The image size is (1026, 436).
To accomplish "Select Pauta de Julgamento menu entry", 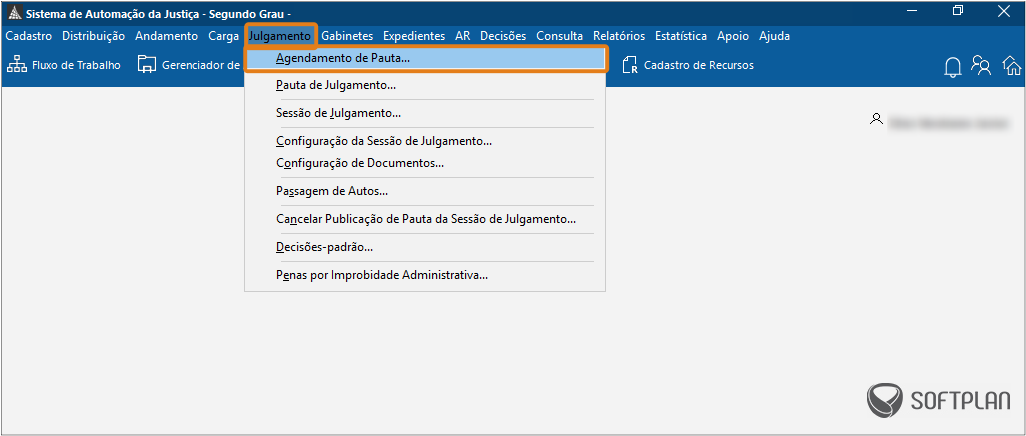I will pyautogui.click(x=425, y=85).
